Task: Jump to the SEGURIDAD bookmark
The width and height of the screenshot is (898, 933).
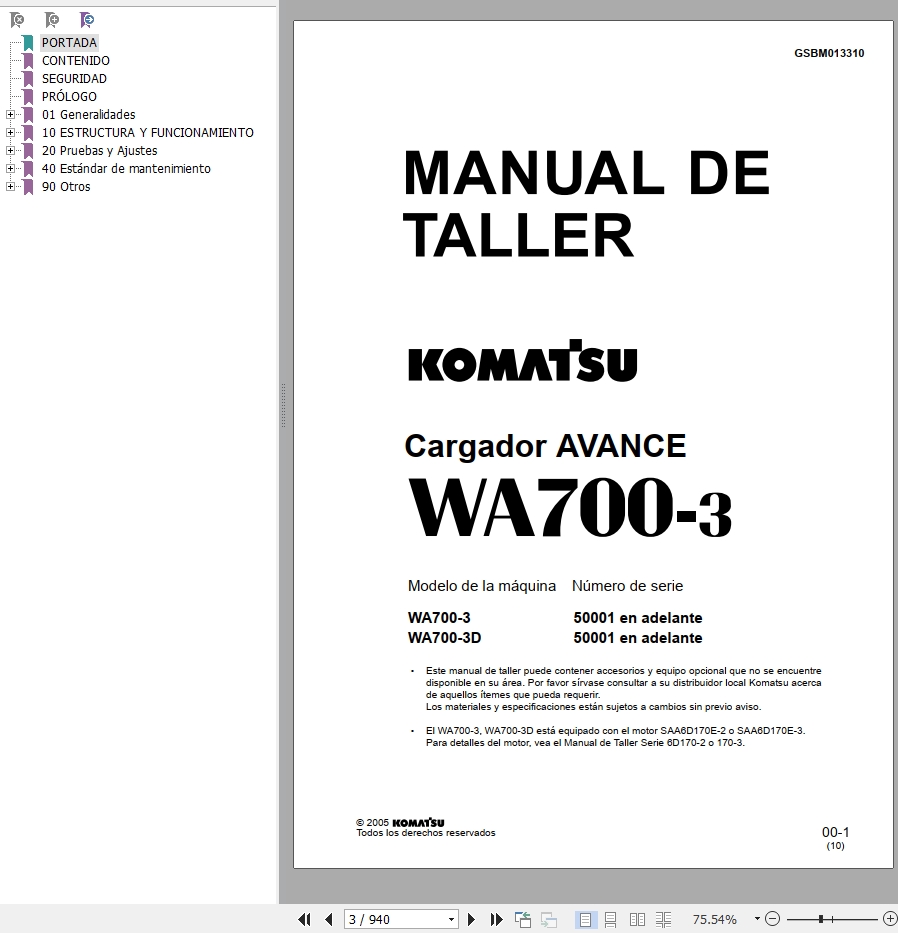Action: click(x=74, y=79)
